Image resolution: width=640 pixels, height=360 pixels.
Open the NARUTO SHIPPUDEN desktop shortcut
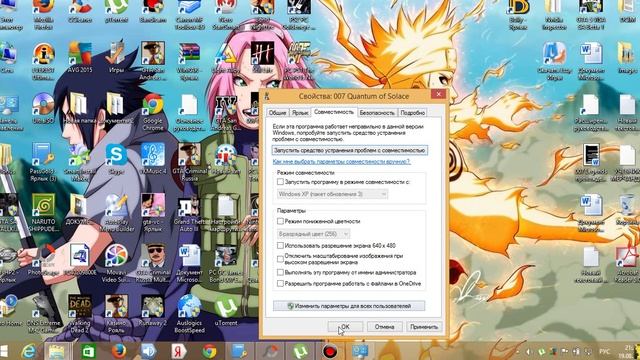click(43, 213)
